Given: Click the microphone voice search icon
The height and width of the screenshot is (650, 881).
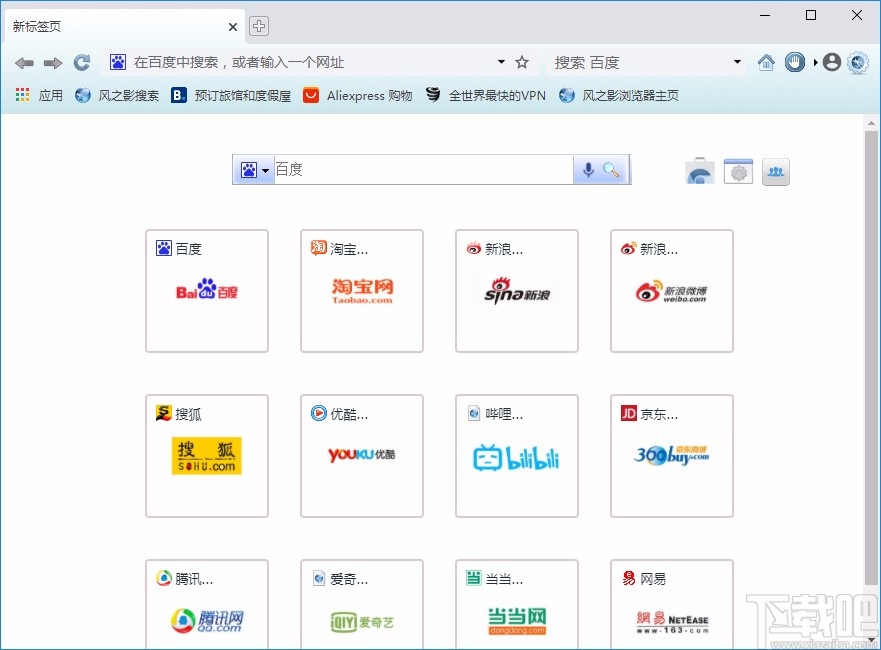Looking at the screenshot, I should point(588,169).
